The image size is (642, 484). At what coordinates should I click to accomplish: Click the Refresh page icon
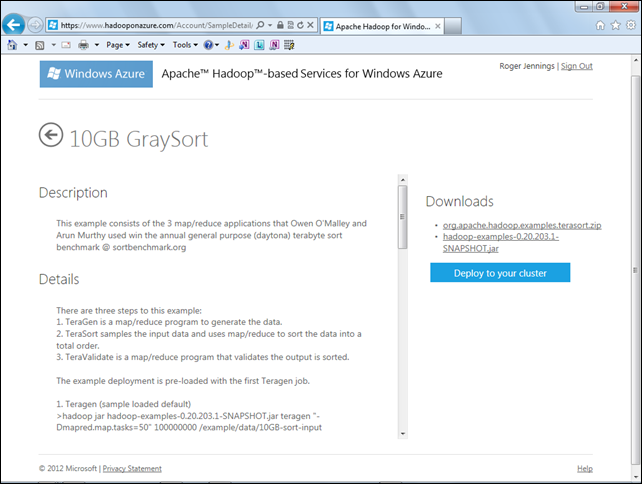(300, 25)
